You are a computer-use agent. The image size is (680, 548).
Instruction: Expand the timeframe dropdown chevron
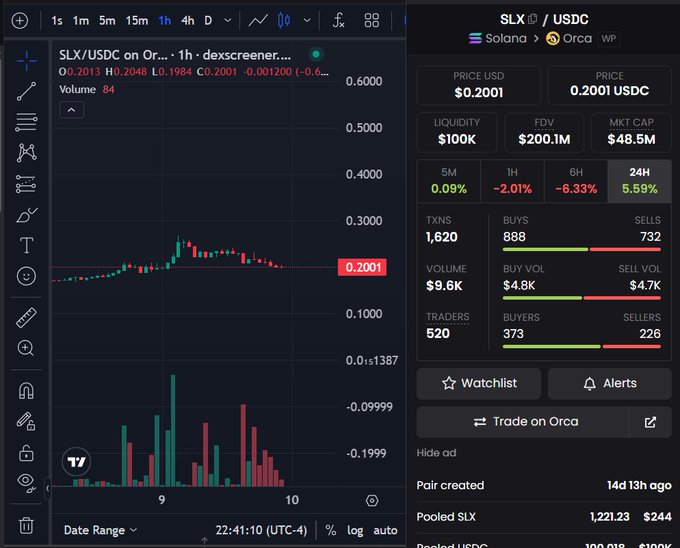pos(227,20)
